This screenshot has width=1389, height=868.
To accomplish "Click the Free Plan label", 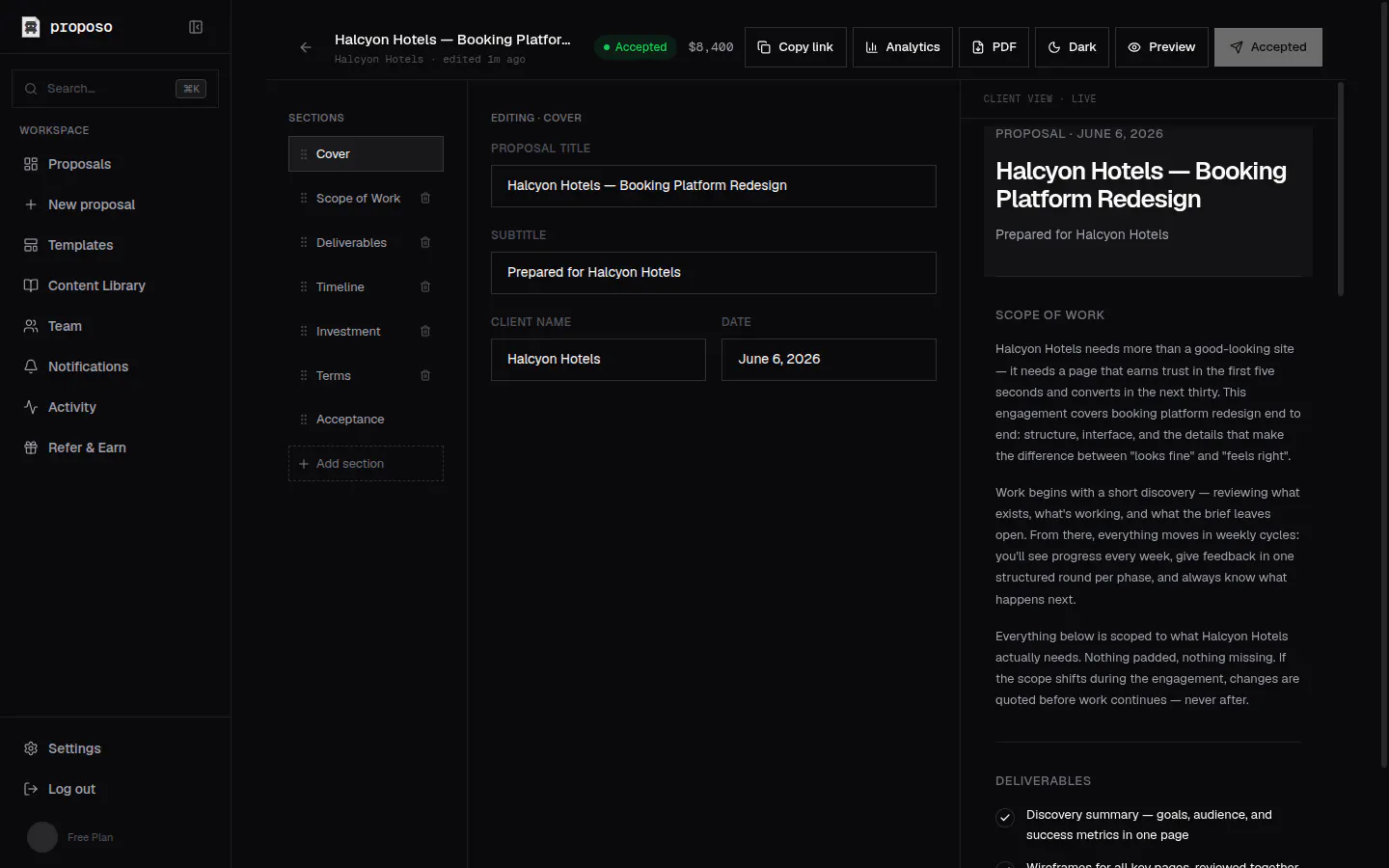I will tap(91, 837).
